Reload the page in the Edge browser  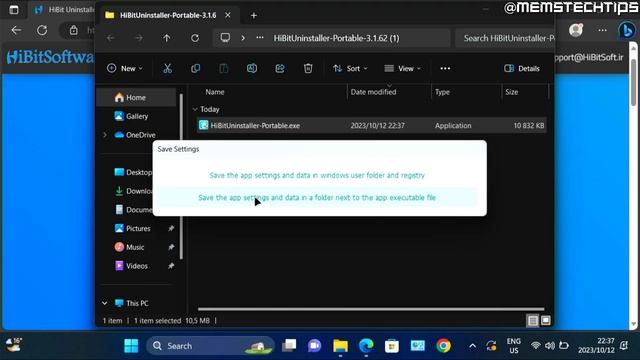coord(42,30)
